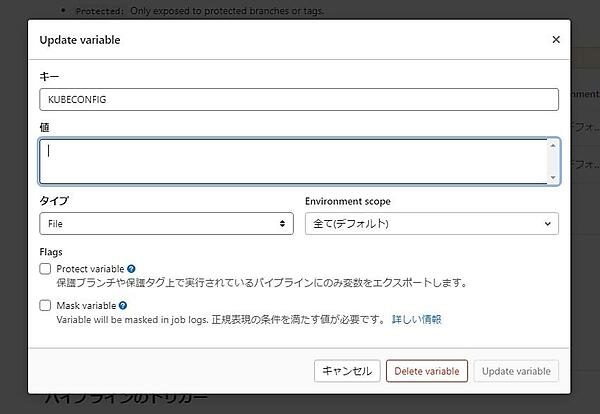The image size is (600, 414).
Task: Open the 詳しい情報 link
Action: 416,320
